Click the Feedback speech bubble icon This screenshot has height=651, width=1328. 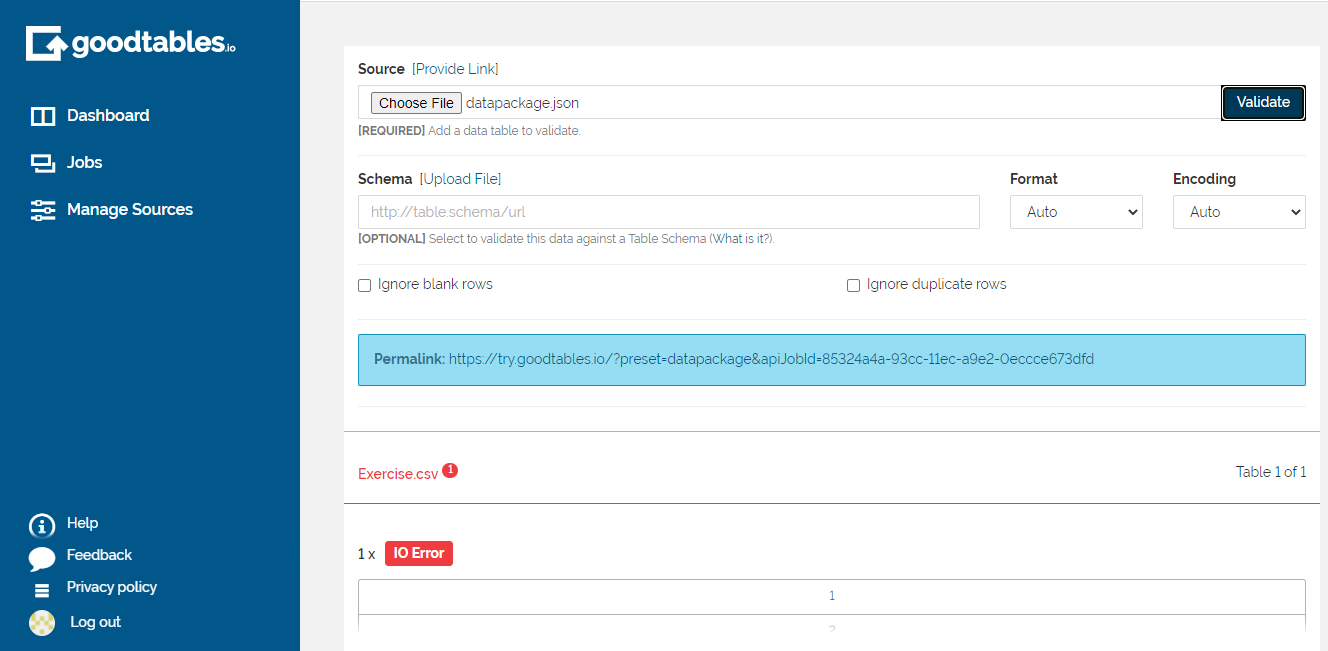tap(42, 558)
